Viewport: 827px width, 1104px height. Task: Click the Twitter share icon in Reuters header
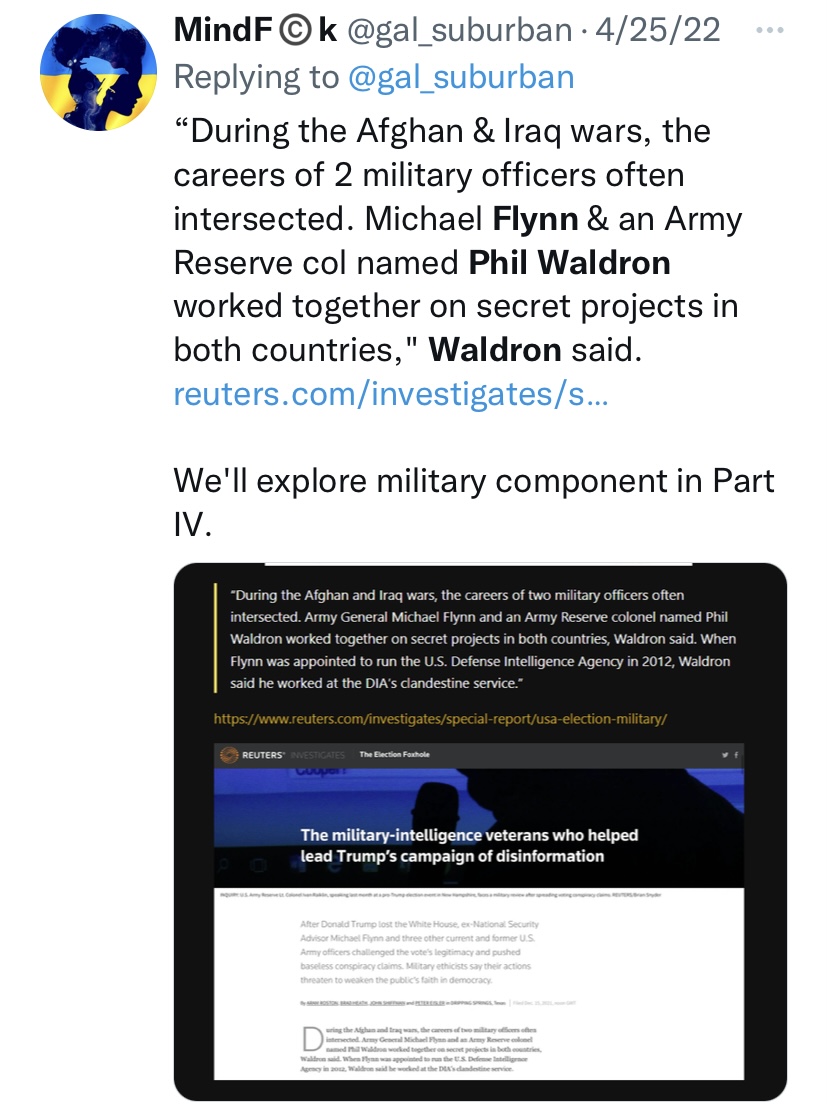pyautogui.click(x=724, y=755)
